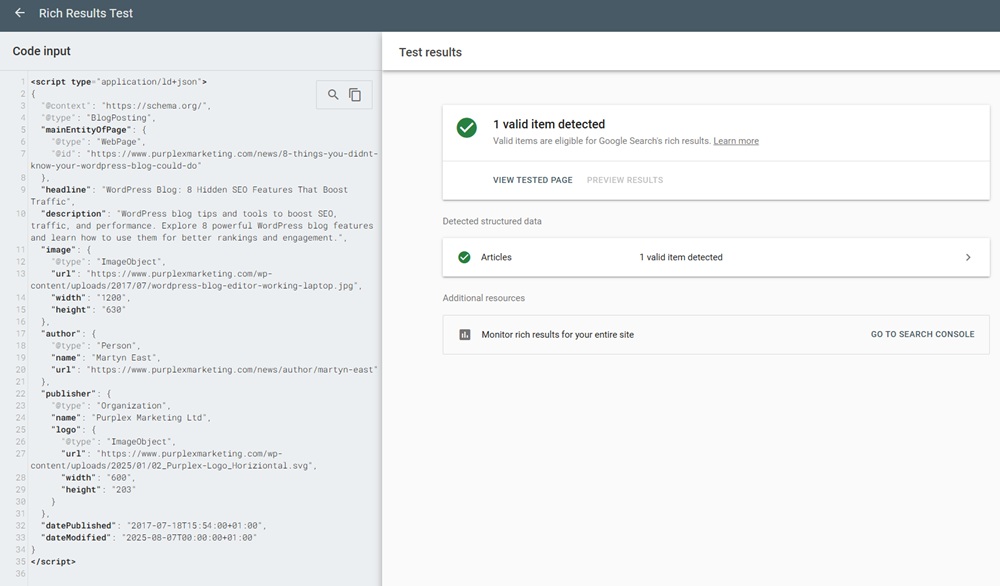Click the "height": "630" code line
This screenshot has width=1000, height=586.
[88, 310]
